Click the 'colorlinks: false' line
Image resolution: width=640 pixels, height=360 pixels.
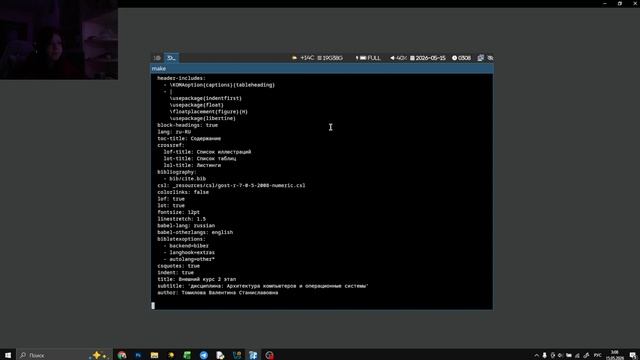(183, 192)
